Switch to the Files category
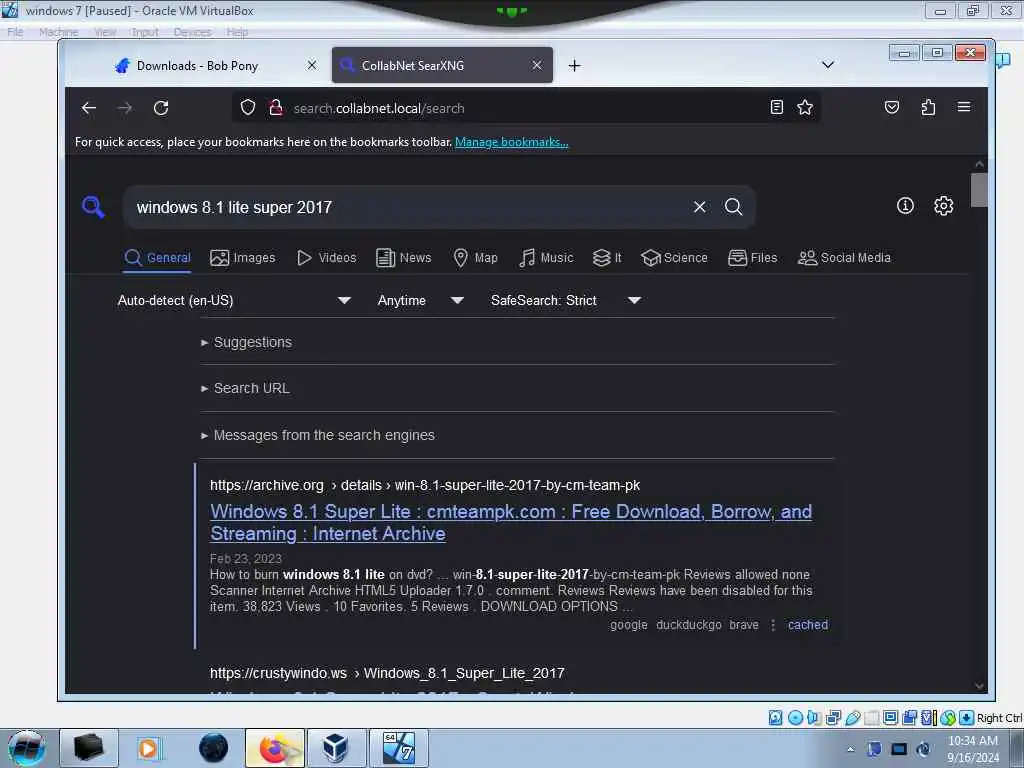 [x=752, y=258]
